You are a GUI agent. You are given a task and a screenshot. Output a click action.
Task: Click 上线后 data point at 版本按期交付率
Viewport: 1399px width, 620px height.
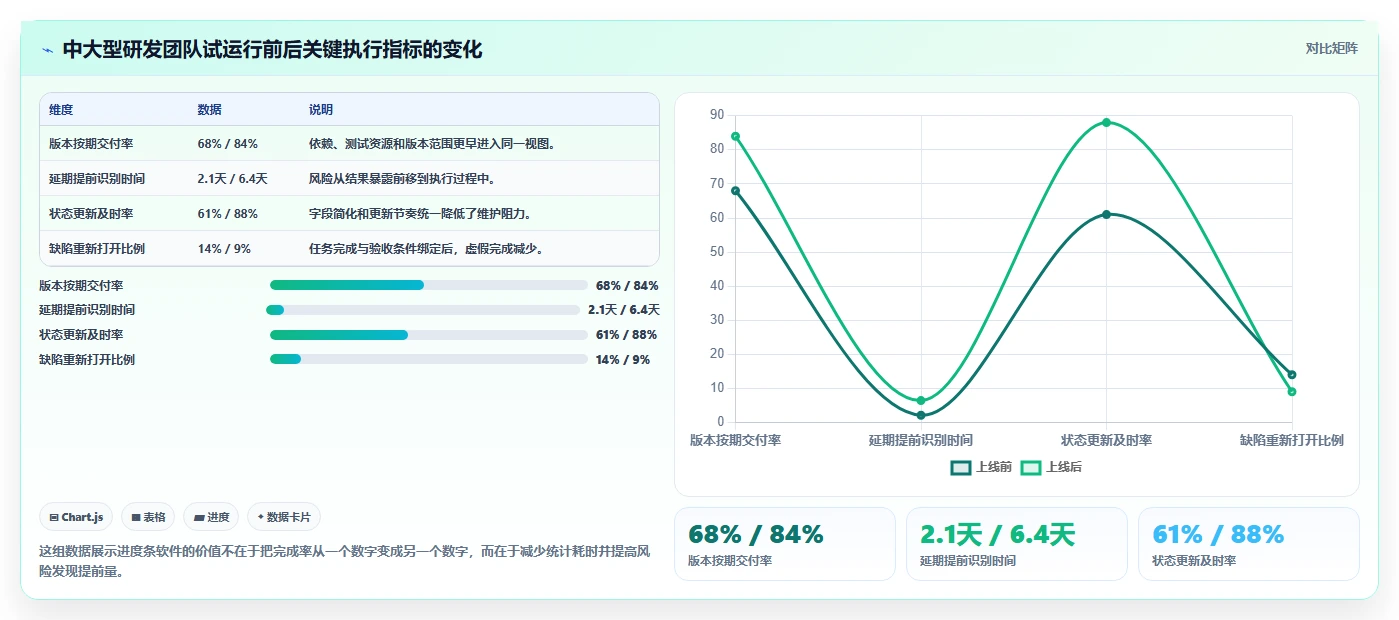(736, 136)
